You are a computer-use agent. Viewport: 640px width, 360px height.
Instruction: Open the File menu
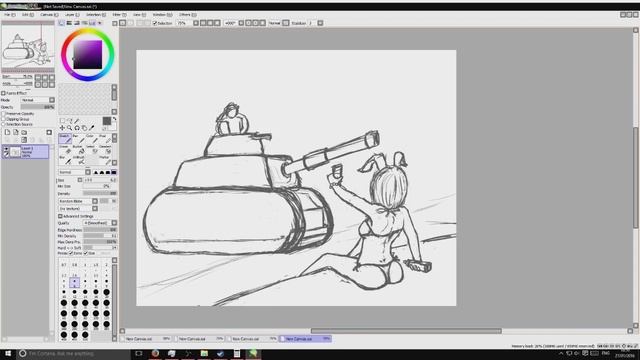pyautogui.click(x=9, y=15)
